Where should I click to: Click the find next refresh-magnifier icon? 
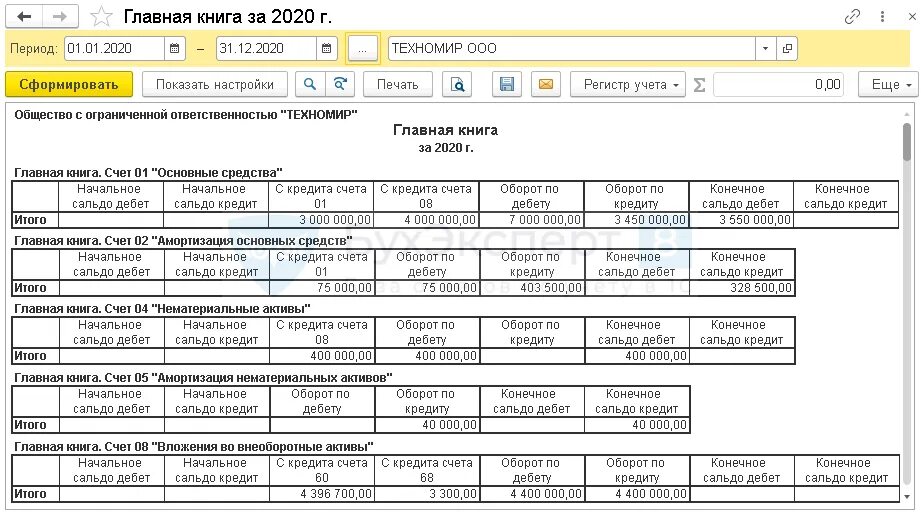point(340,85)
